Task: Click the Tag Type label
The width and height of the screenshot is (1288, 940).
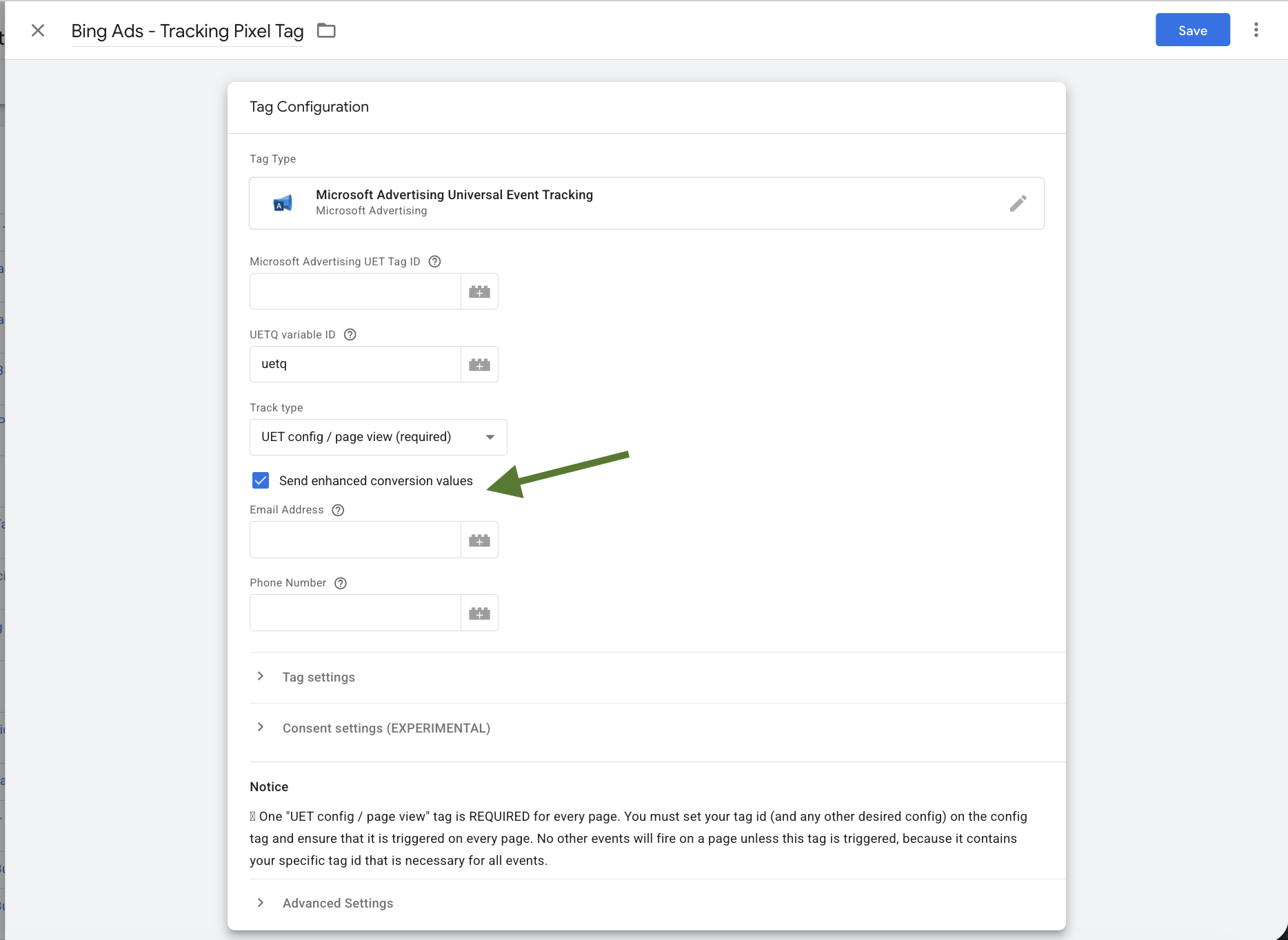Action: click(x=272, y=159)
